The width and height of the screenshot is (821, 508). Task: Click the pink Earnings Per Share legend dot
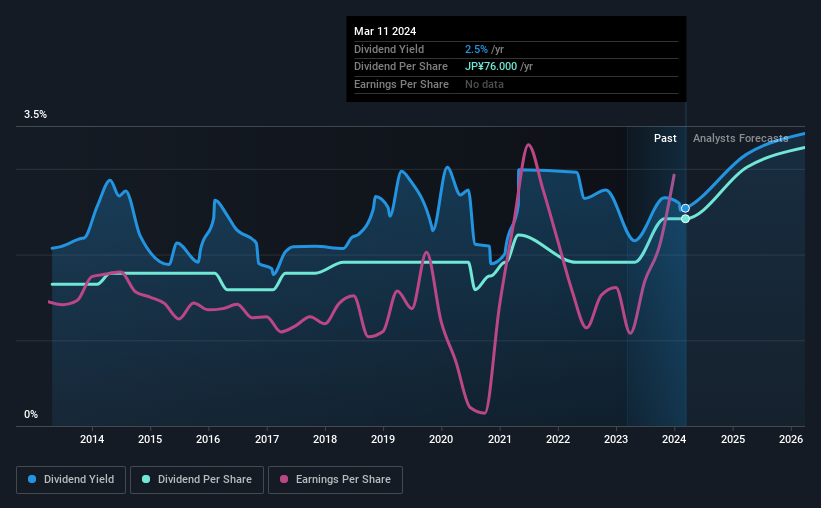click(x=284, y=479)
